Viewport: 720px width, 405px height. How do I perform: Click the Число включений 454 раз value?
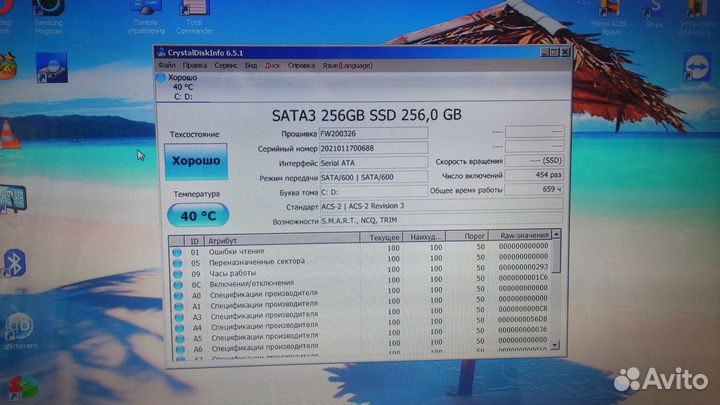click(534, 175)
